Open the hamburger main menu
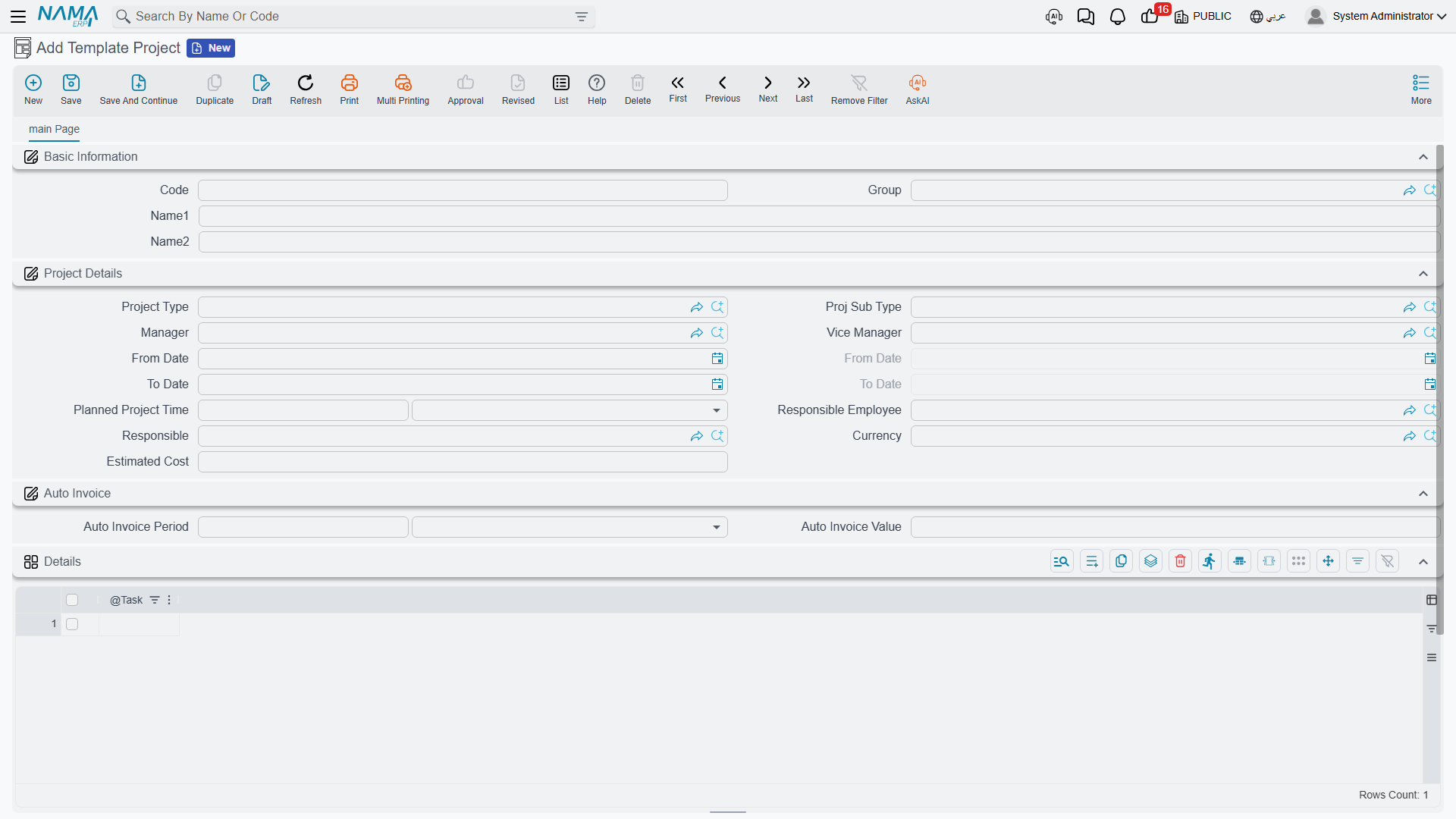The image size is (1456, 819). click(18, 16)
